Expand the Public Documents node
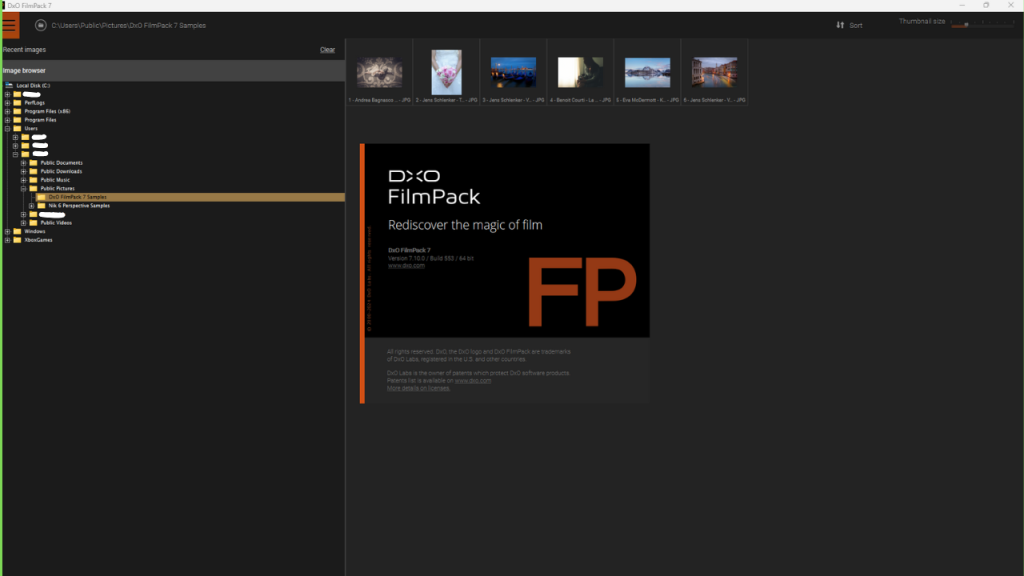The width and height of the screenshot is (1024, 576). click(24, 163)
